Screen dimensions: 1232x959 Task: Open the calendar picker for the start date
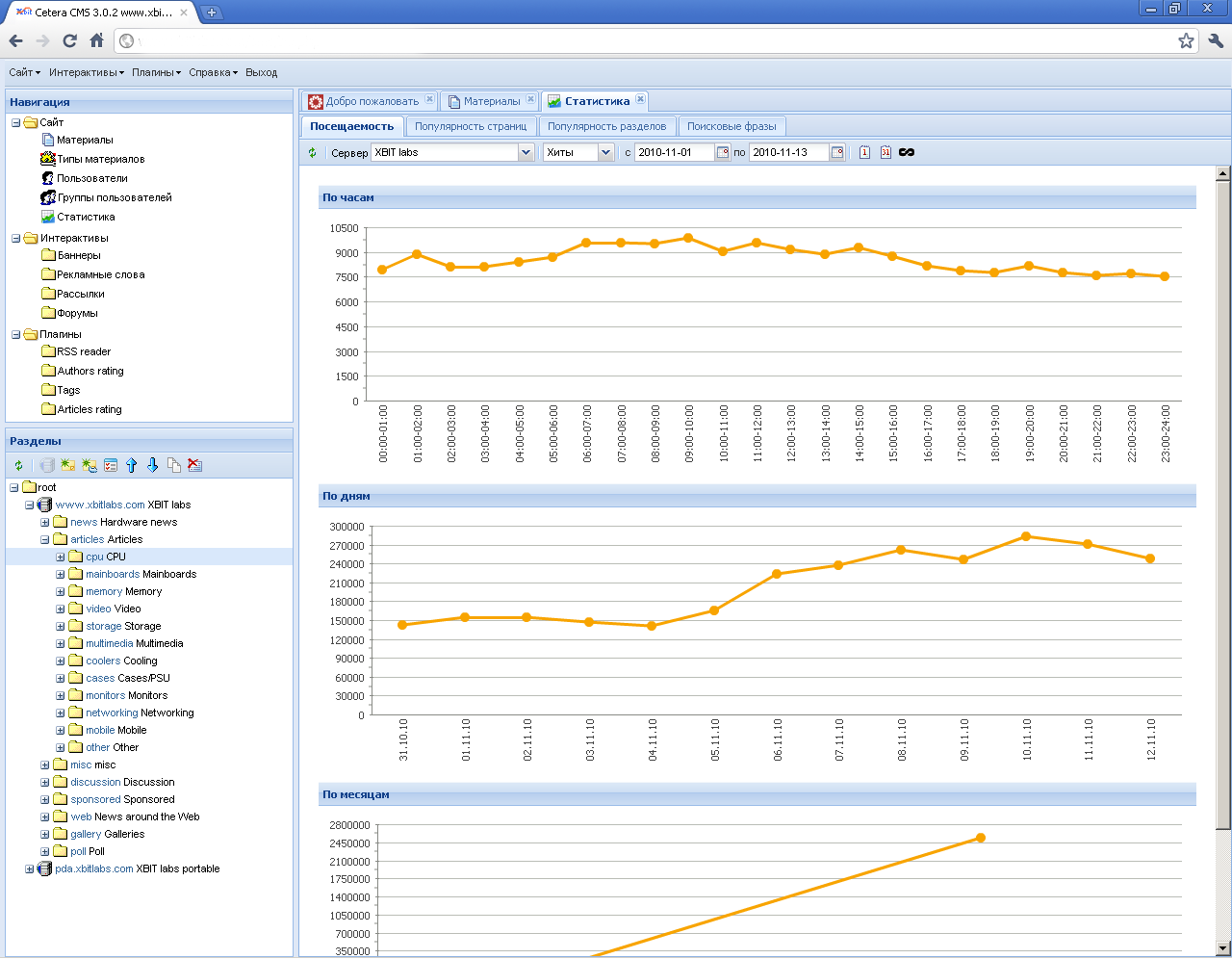pyautogui.click(x=723, y=152)
